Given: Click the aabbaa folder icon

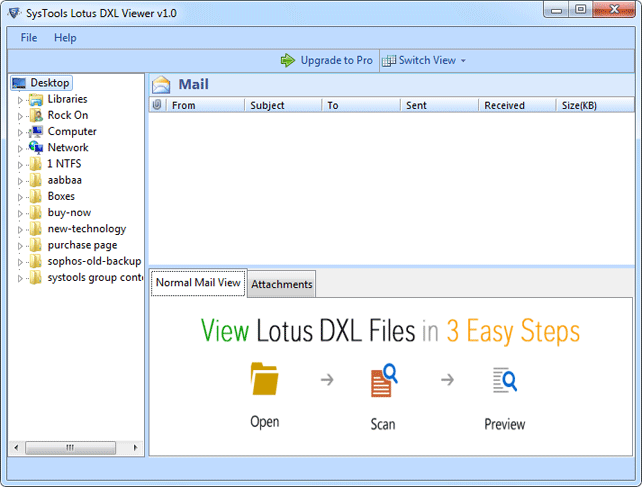Looking at the screenshot, I should point(36,180).
